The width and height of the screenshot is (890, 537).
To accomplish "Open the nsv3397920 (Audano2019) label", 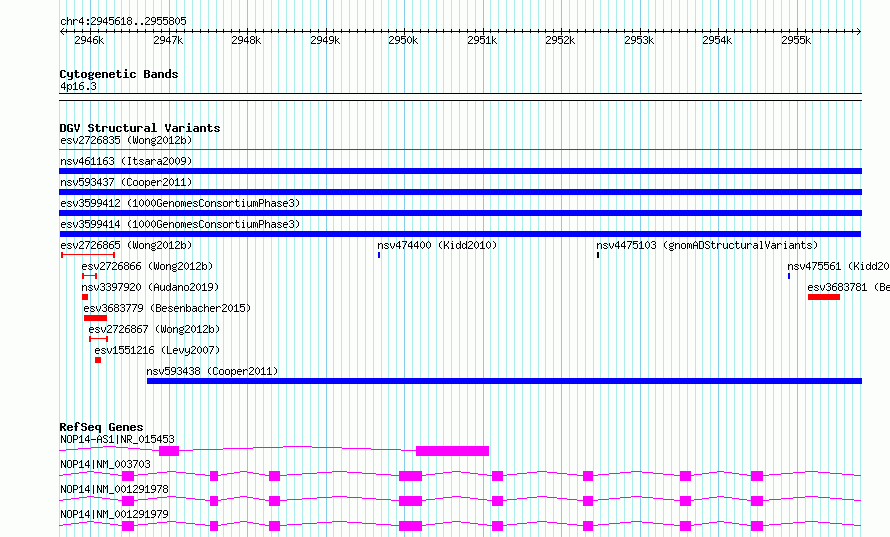I will (x=150, y=287).
